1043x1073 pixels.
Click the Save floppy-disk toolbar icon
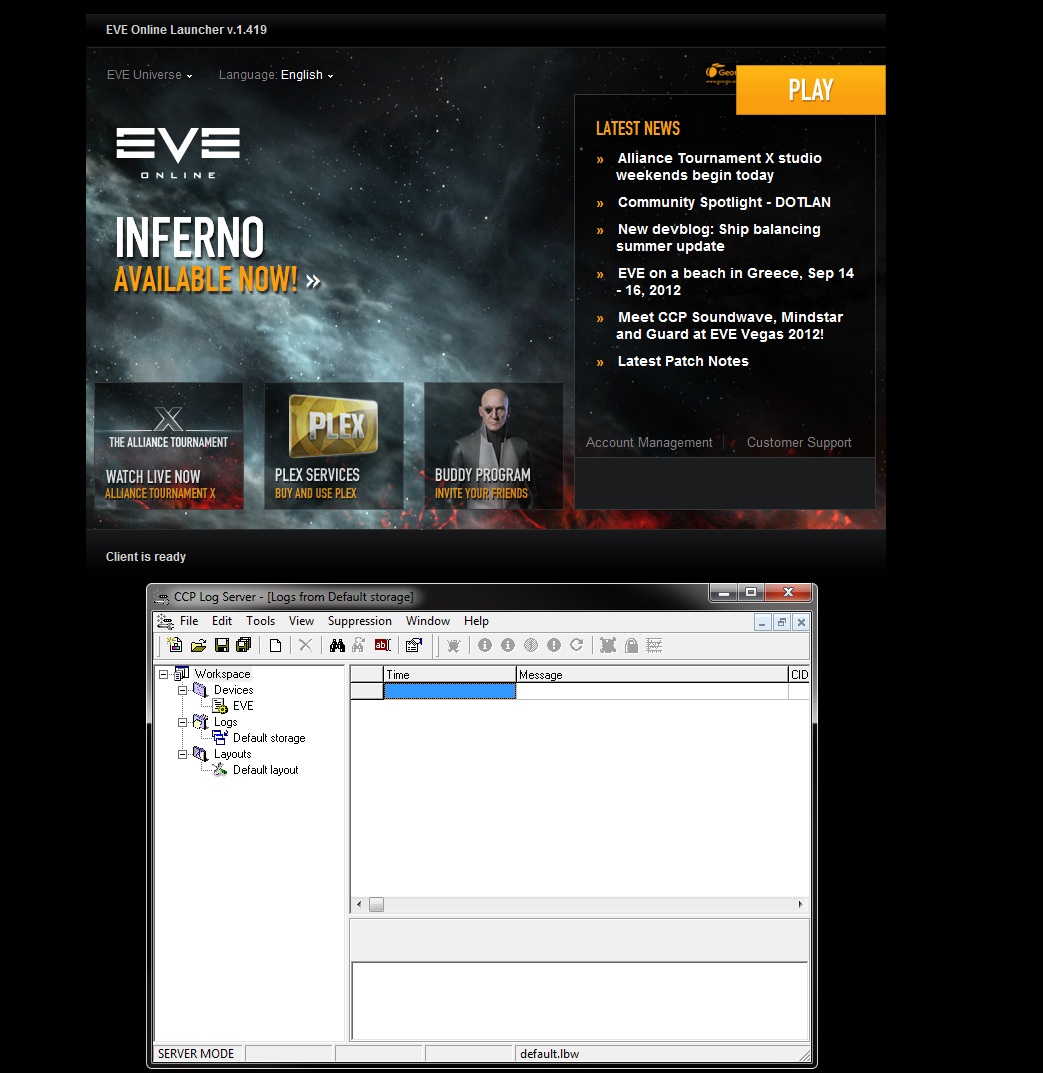pyautogui.click(x=222, y=645)
